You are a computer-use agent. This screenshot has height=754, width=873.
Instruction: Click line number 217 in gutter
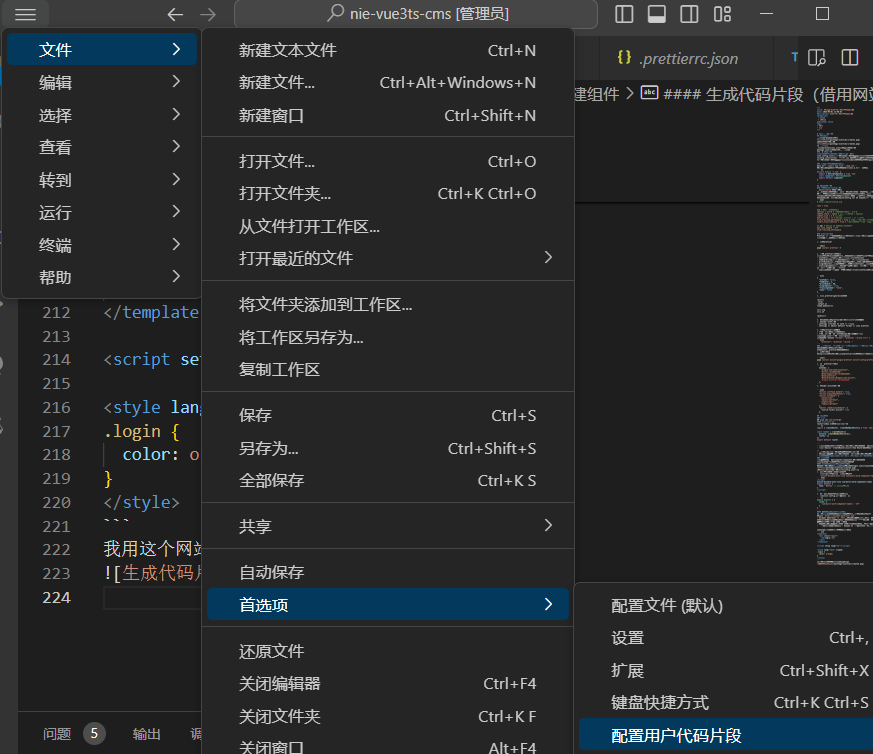[x=56, y=432]
